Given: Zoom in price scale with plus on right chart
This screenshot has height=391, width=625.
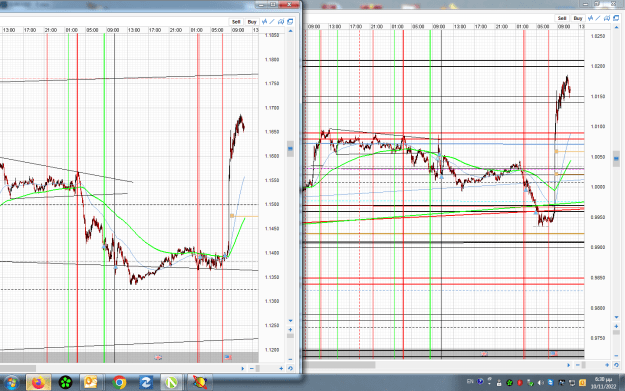Looking at the screenshot, I should 617,326.
